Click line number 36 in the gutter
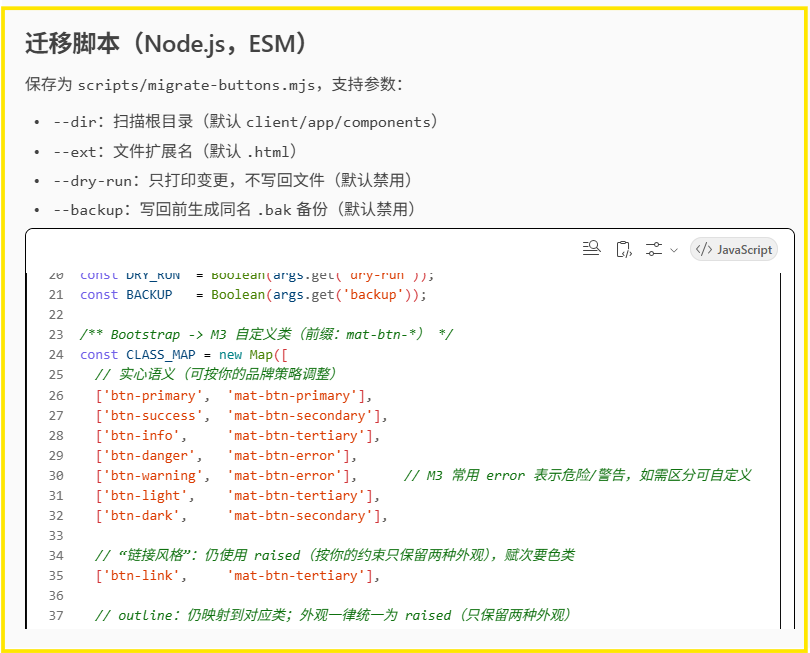The width and height of the screenshot is (810, 653). 56,596
